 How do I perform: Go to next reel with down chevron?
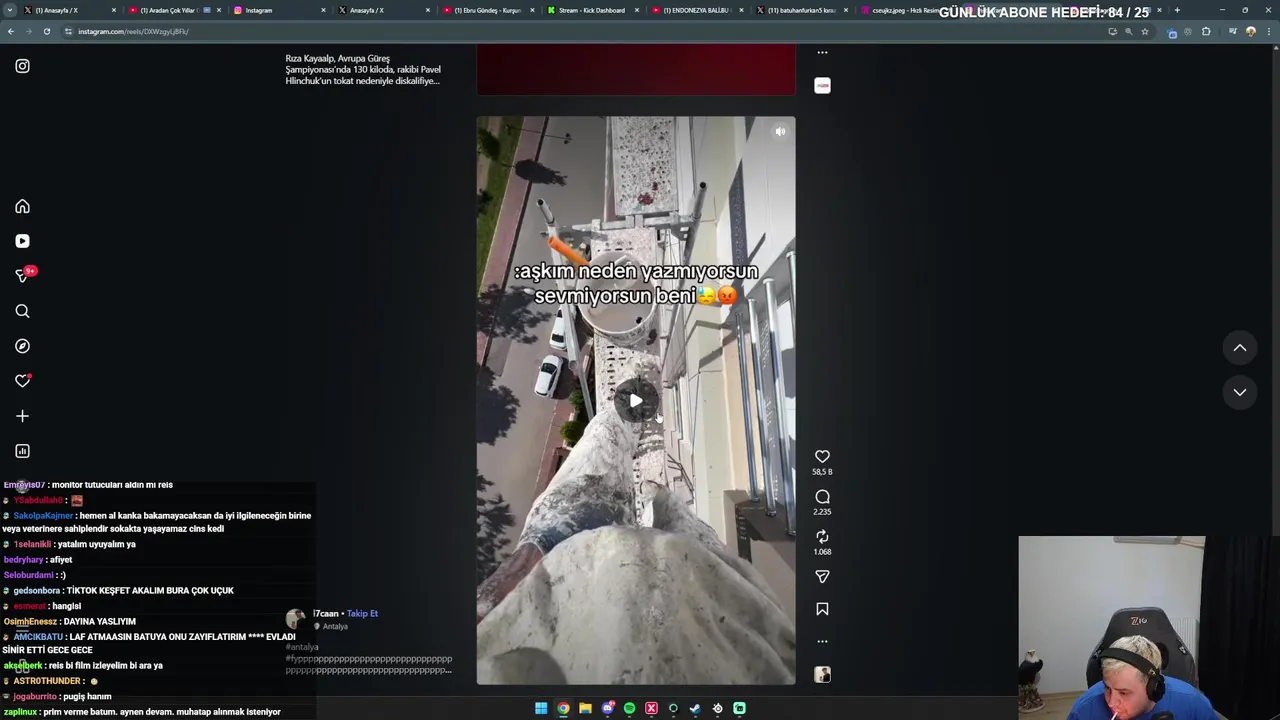pyautogui.click(x=1240, y=392)
